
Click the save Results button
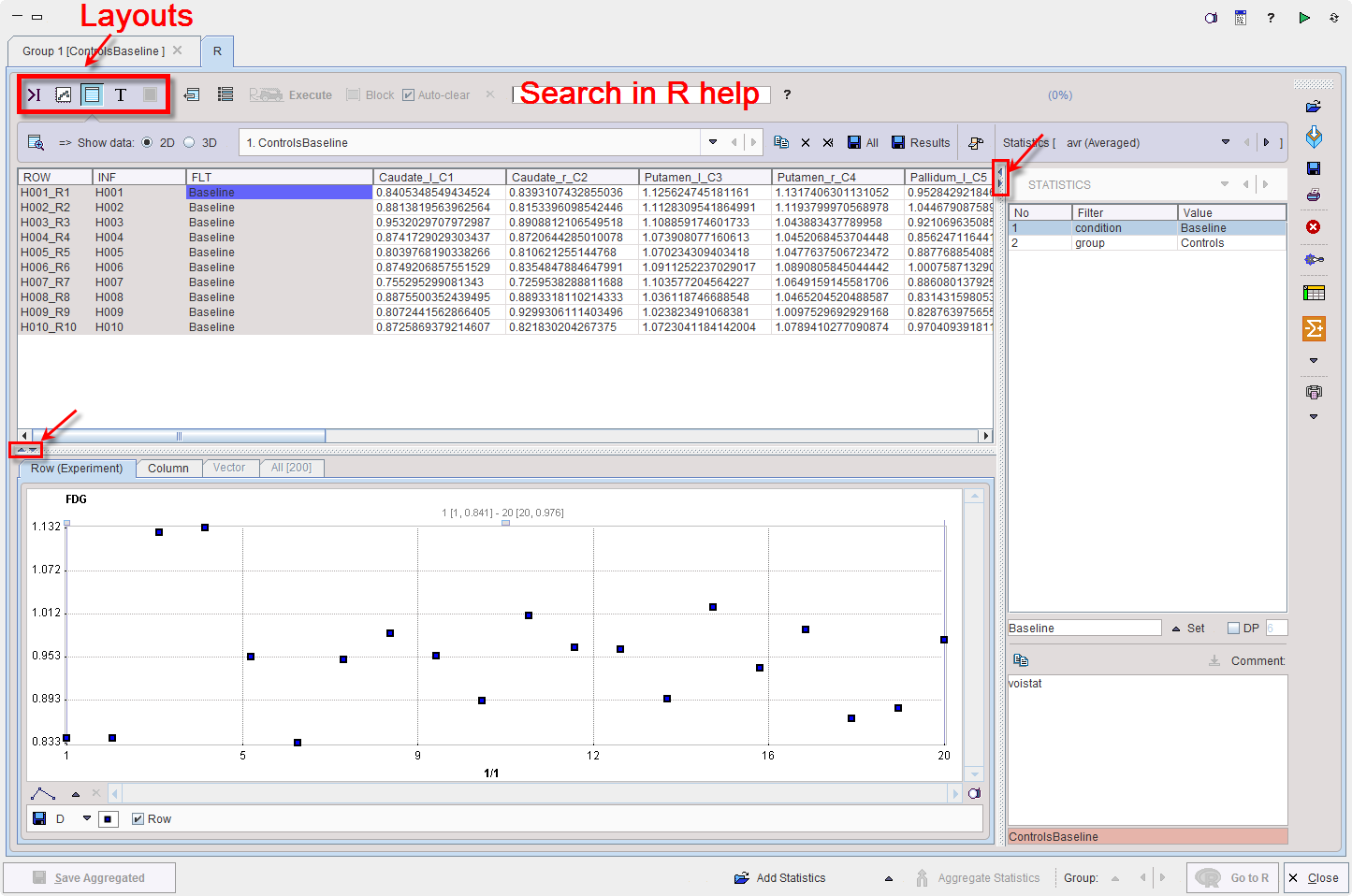921,142
